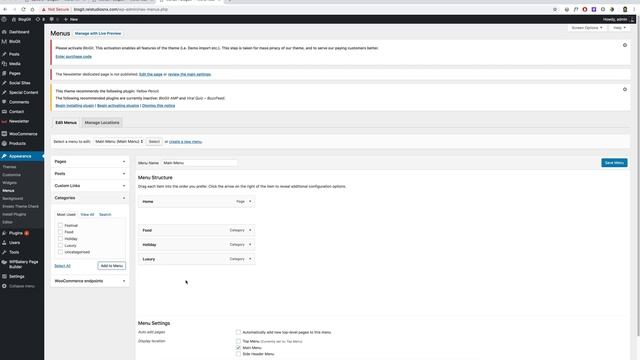
Task: Select the Edit Menus tab
Action: (x=66, y=122)
